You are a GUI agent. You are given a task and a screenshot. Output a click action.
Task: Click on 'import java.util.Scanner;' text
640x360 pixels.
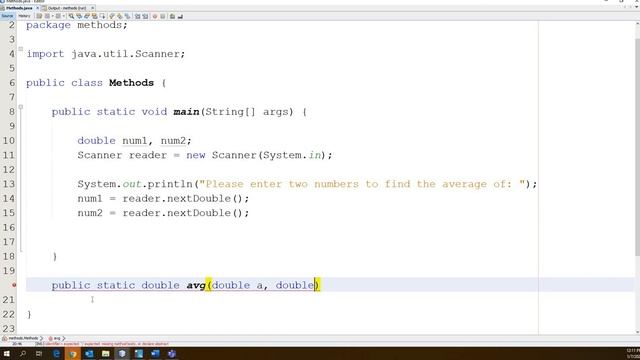106,54
